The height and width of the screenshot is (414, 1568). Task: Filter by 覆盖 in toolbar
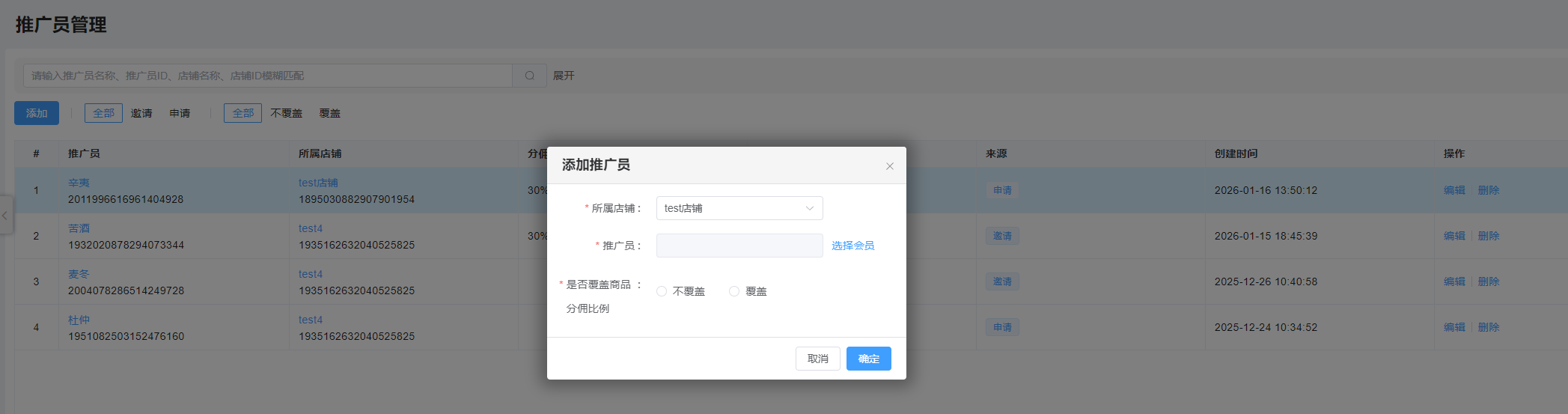click(x=330, y=113)
